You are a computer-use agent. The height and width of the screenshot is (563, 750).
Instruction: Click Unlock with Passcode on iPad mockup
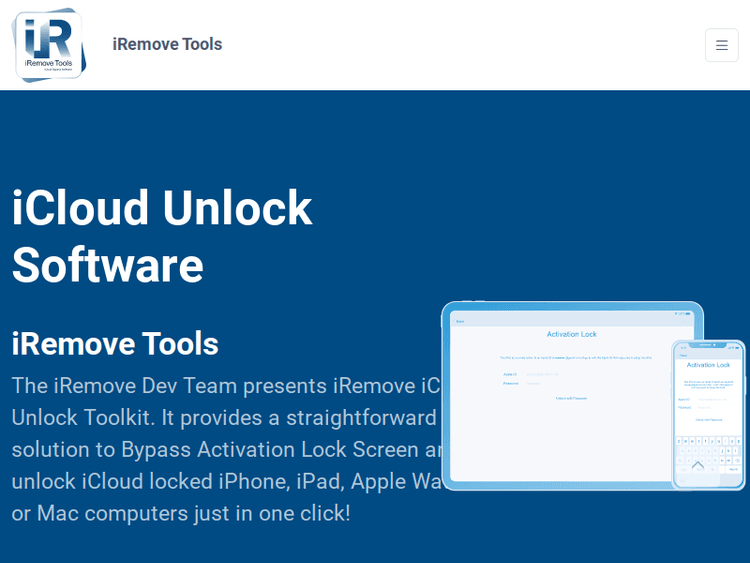(571, 398)
